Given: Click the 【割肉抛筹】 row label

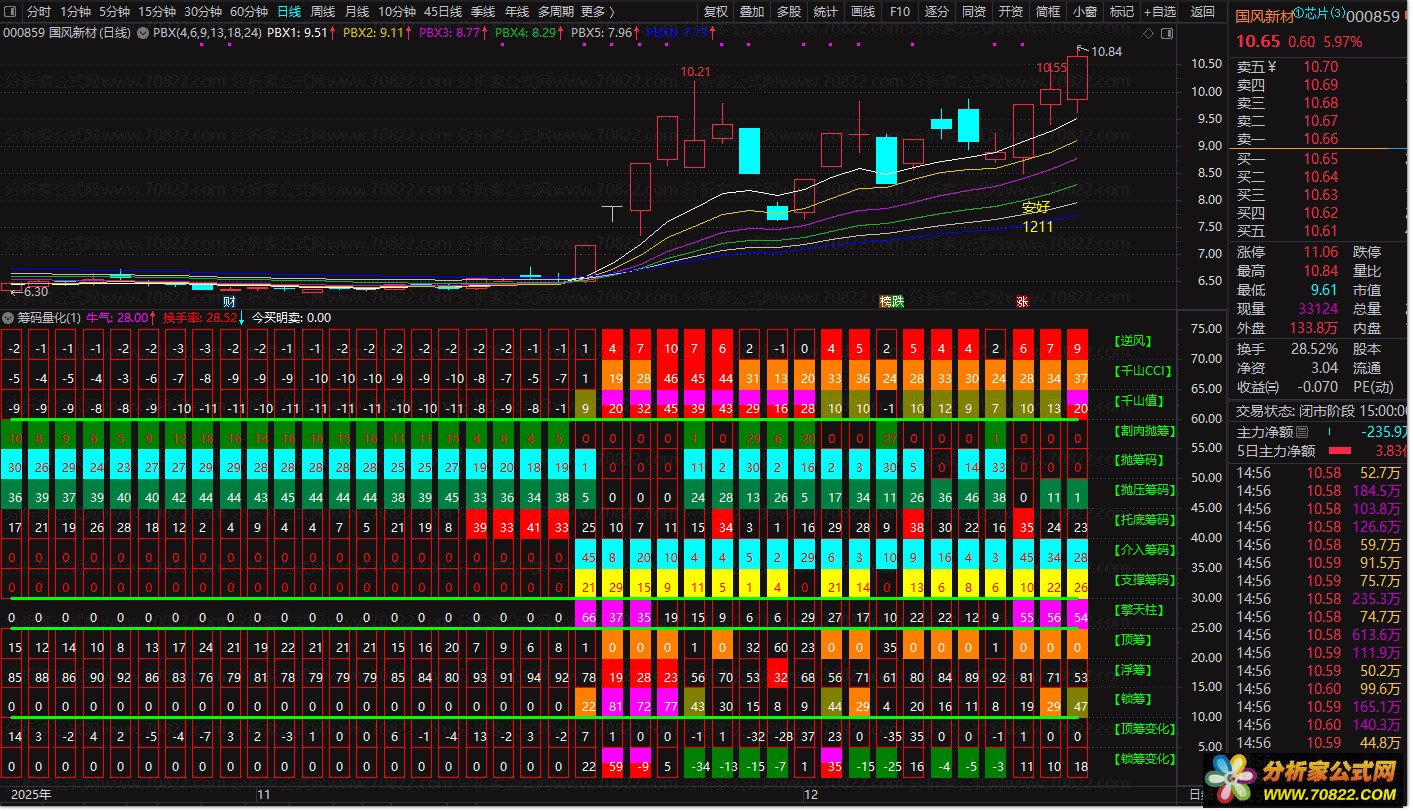Looking at the screenshot, I should coord(1145,431).
